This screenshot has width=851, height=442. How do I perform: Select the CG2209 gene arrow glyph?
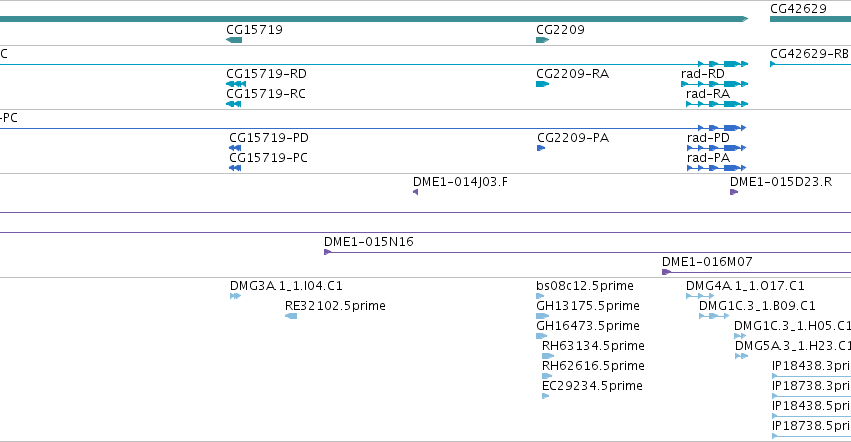543,40
